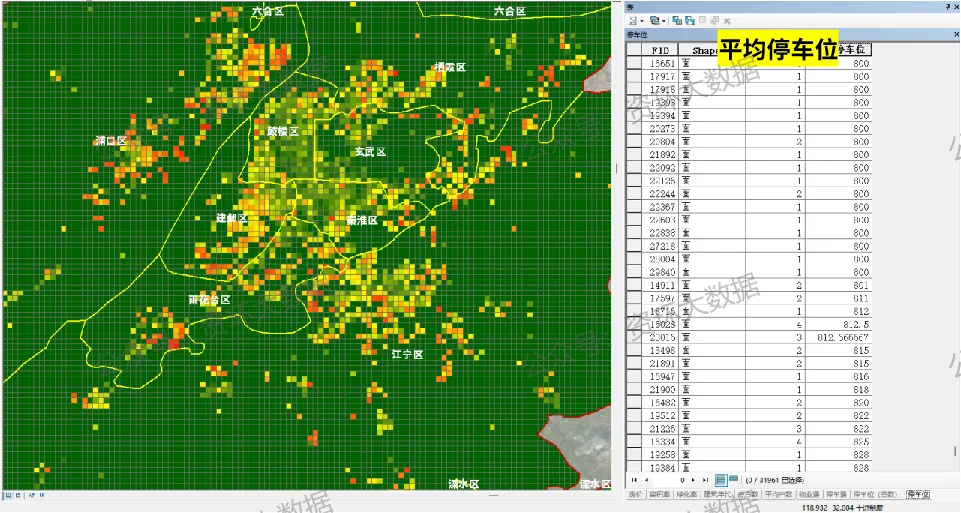Viewport: 961px width, 513px height.
Task: Click FID cell 19258
Action: coord(662,454)
